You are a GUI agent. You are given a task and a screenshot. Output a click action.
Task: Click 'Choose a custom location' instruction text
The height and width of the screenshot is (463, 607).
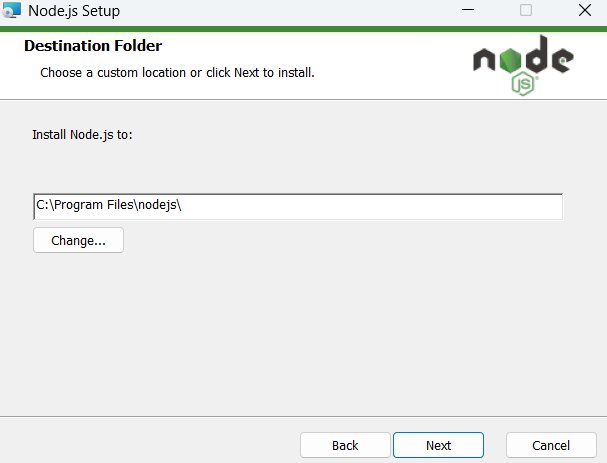point(177,72)
